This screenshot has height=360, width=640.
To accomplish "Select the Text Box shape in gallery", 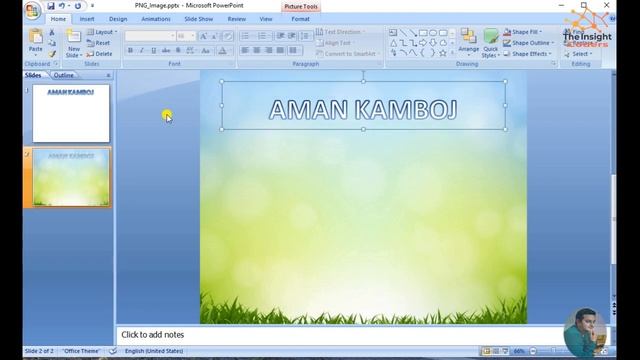I will (393, 33).
